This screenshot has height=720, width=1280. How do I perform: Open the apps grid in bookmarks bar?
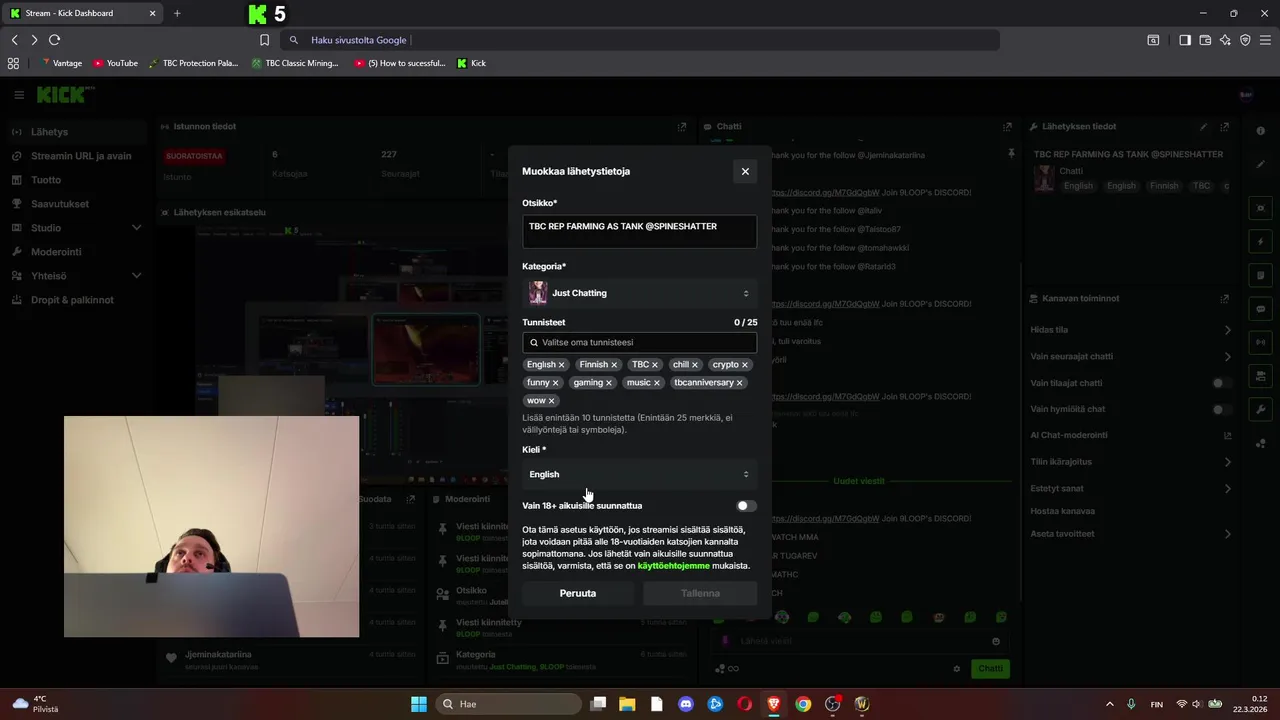click(x=13, y=63)
